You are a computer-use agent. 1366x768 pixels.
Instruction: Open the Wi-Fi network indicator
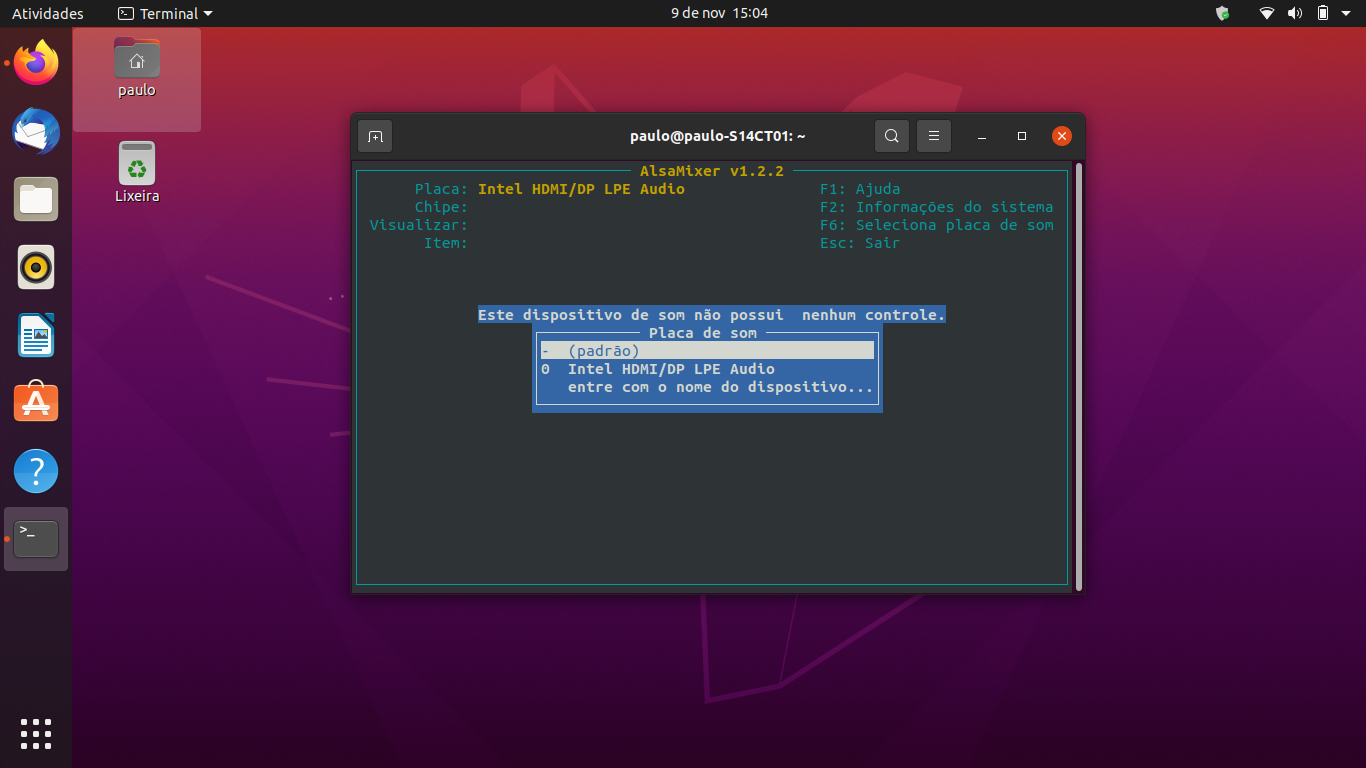(x=1267, y=13)
